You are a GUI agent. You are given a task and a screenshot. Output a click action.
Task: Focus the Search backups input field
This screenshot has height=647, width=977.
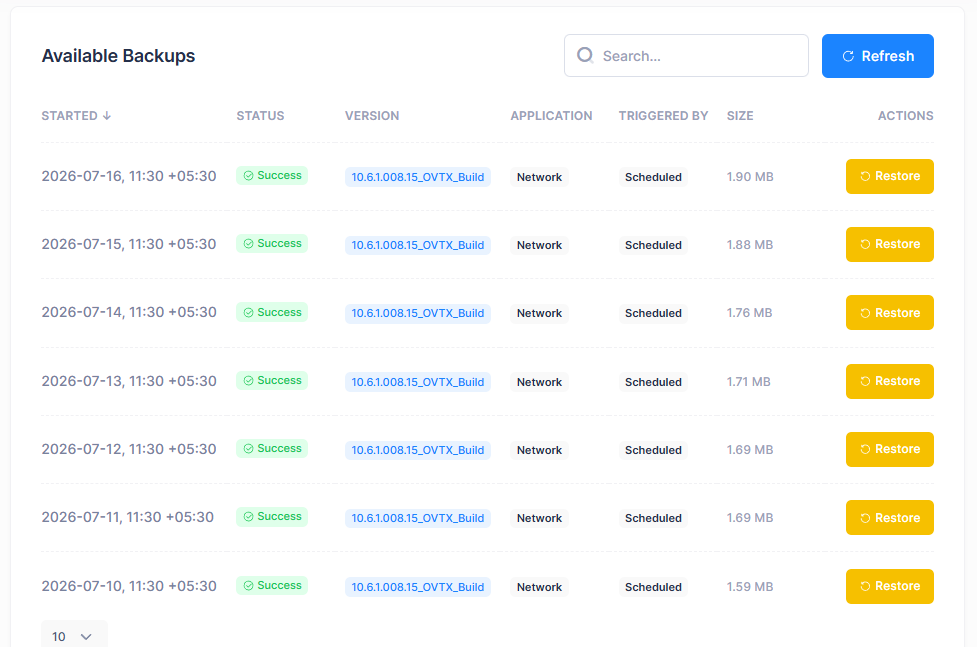[x=686, y=55]
